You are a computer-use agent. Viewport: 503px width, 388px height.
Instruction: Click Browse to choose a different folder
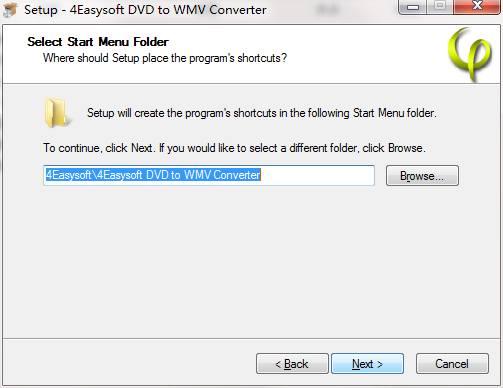click(422, 176)
